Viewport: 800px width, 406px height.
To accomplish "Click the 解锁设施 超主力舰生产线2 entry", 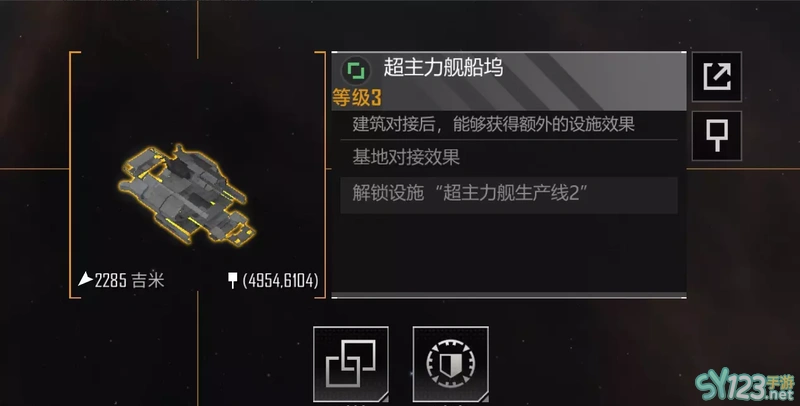I will pos(509,195).
